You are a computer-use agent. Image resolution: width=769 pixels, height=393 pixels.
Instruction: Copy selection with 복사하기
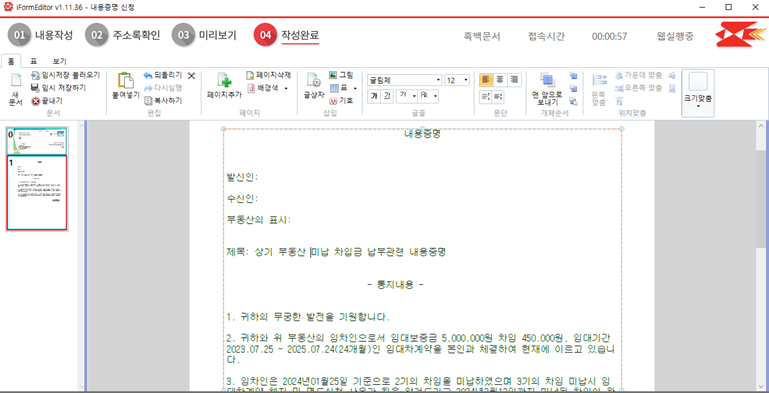163,101
